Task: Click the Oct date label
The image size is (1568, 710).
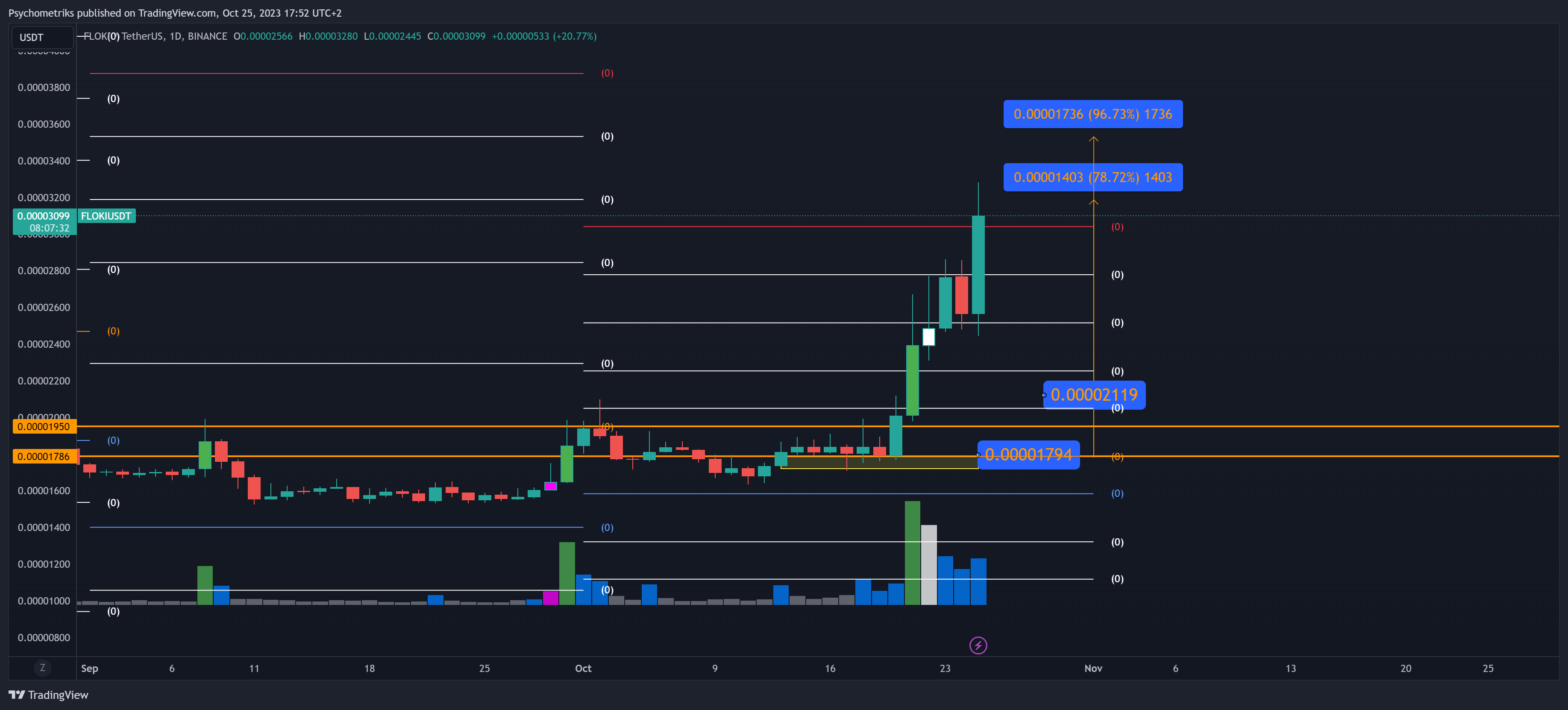Action: [583, 668]
